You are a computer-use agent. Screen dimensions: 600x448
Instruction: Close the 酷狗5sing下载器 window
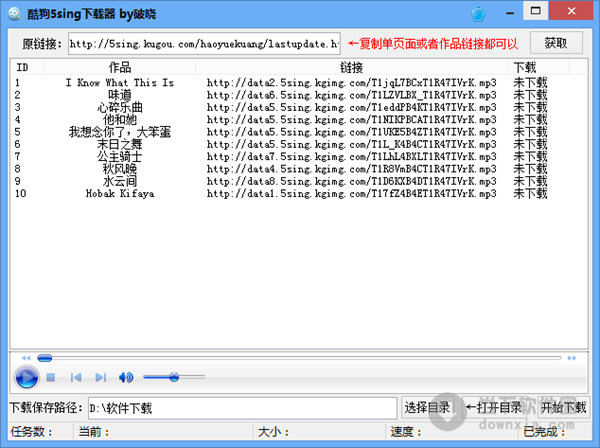pos(571,11)
